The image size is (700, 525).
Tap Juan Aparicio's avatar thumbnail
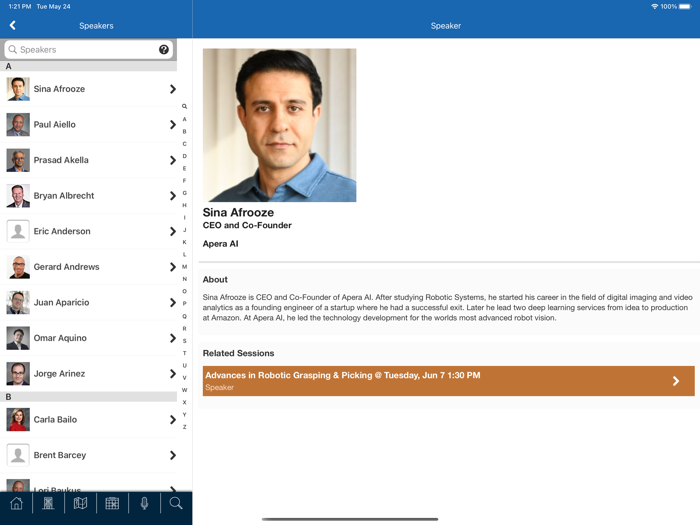pyautogui.click(x=18, y=303)
